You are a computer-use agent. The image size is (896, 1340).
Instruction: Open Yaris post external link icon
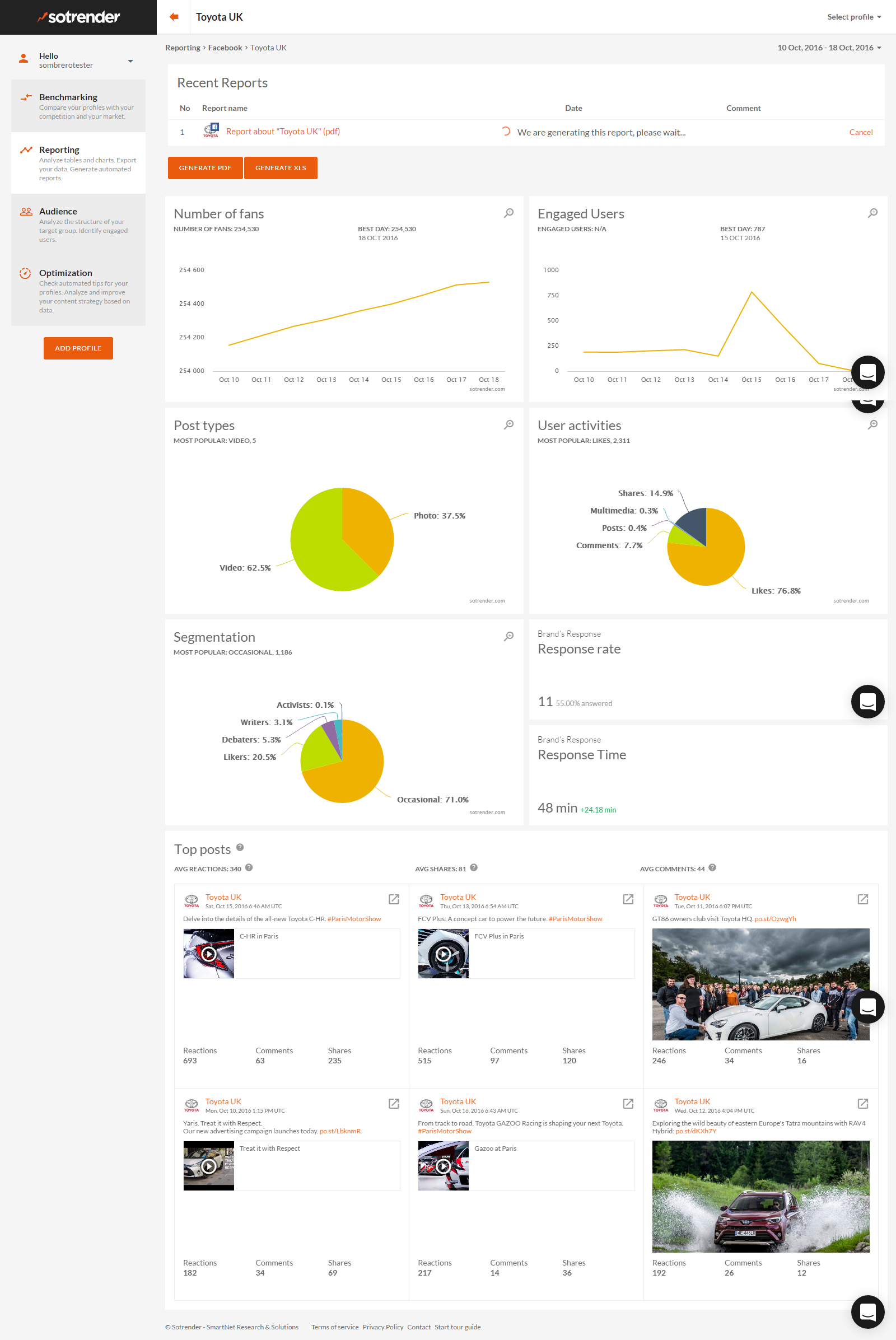pos(394,1104)
